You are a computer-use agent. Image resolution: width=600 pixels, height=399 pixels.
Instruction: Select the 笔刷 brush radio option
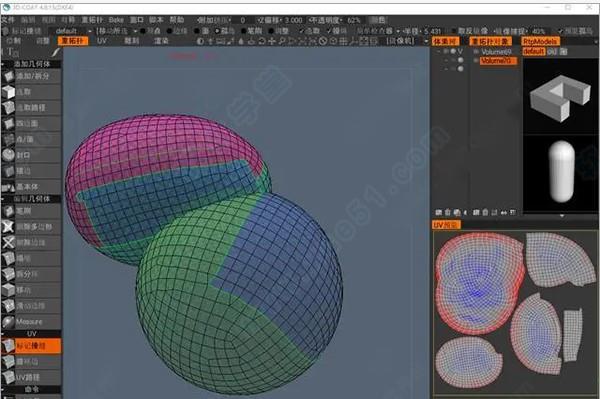click(252, 31)
